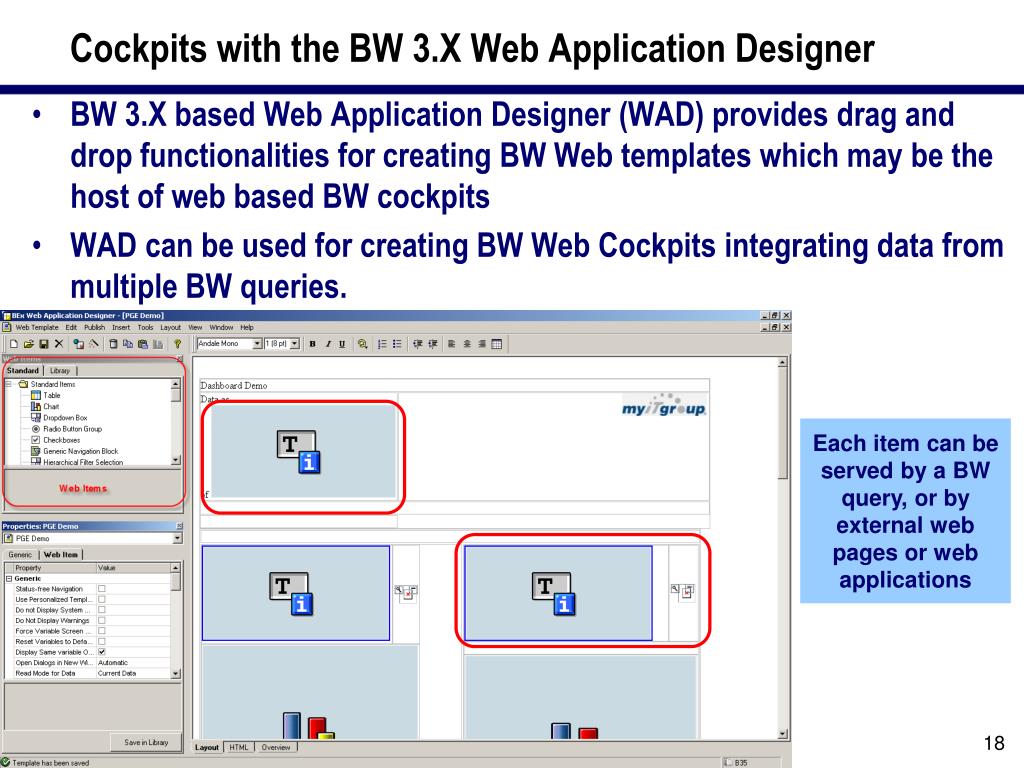Image resolution: width=1024 pixels, height=768 pixels.
Task: Tick the Force Variable Screen checkbox
Action: [x=102, y=631]
